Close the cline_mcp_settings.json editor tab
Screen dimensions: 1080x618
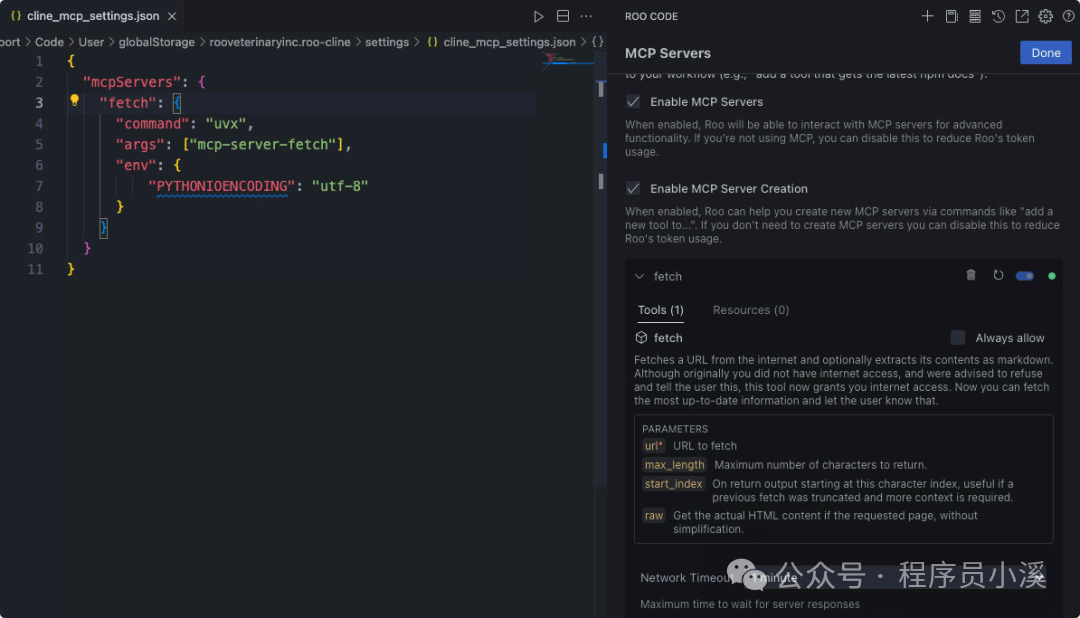172,16
